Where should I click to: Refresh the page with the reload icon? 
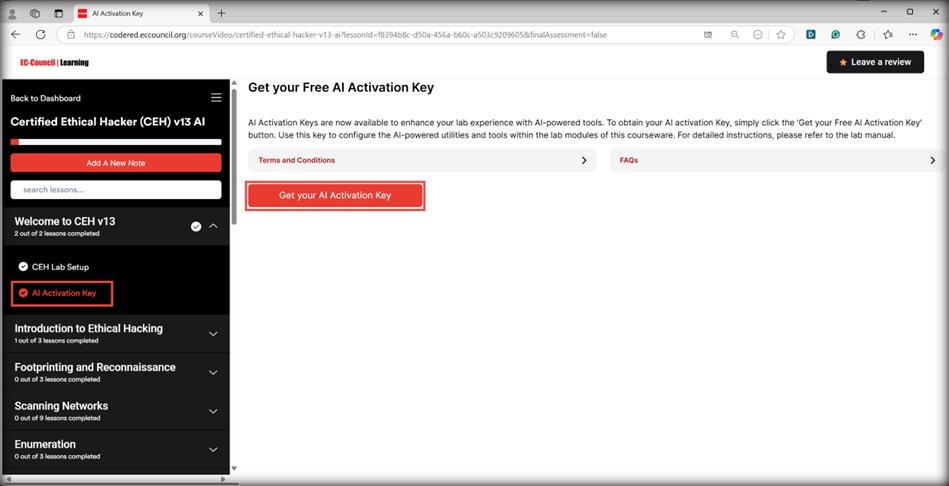(41, 34)
